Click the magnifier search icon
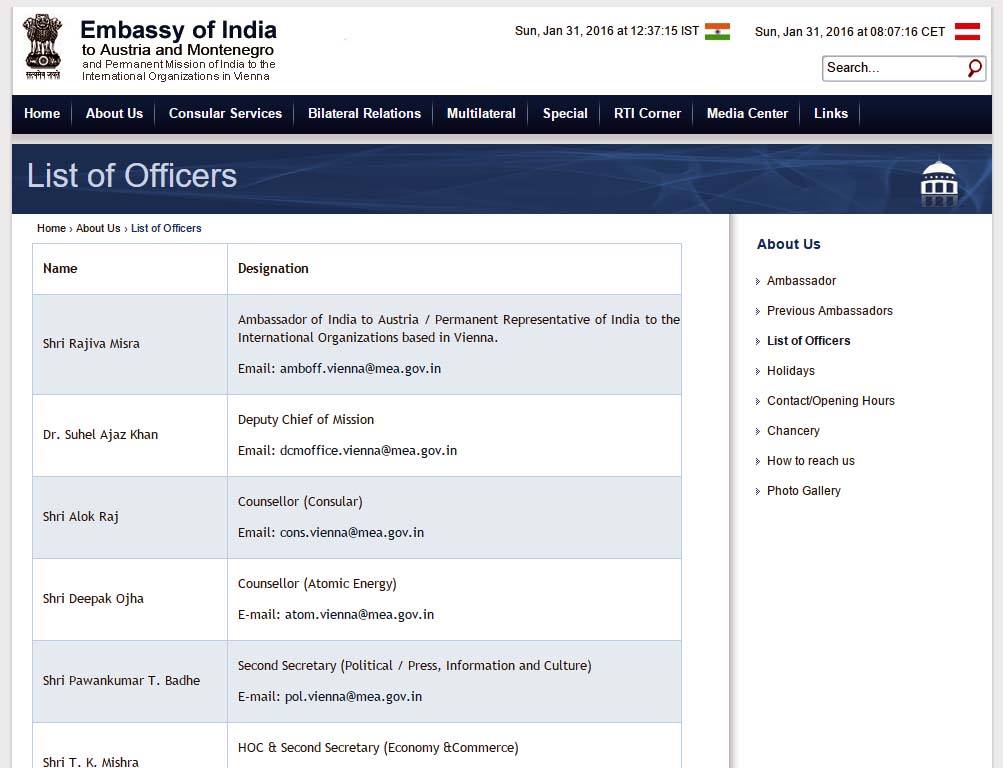The image size is (1003, 768). point(975,68)
